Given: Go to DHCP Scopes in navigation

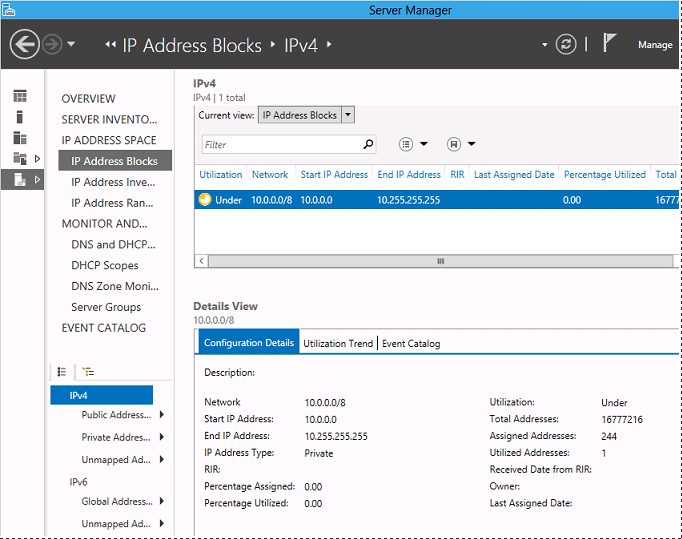Looking at the screenshot, I should 105,266.
